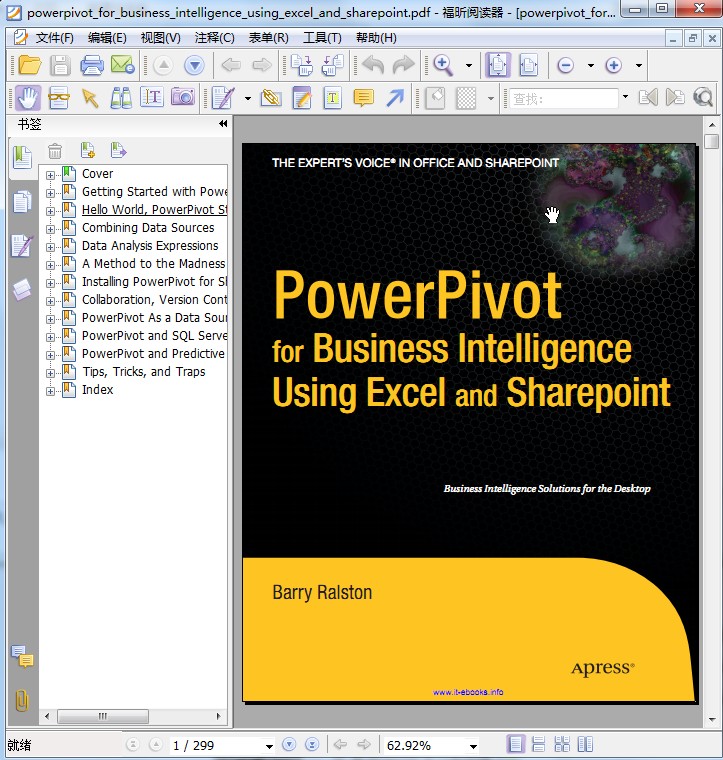Select the Snapshot camera tool
Viewport: 723px width, 760px height.
[x=182, y=98]
